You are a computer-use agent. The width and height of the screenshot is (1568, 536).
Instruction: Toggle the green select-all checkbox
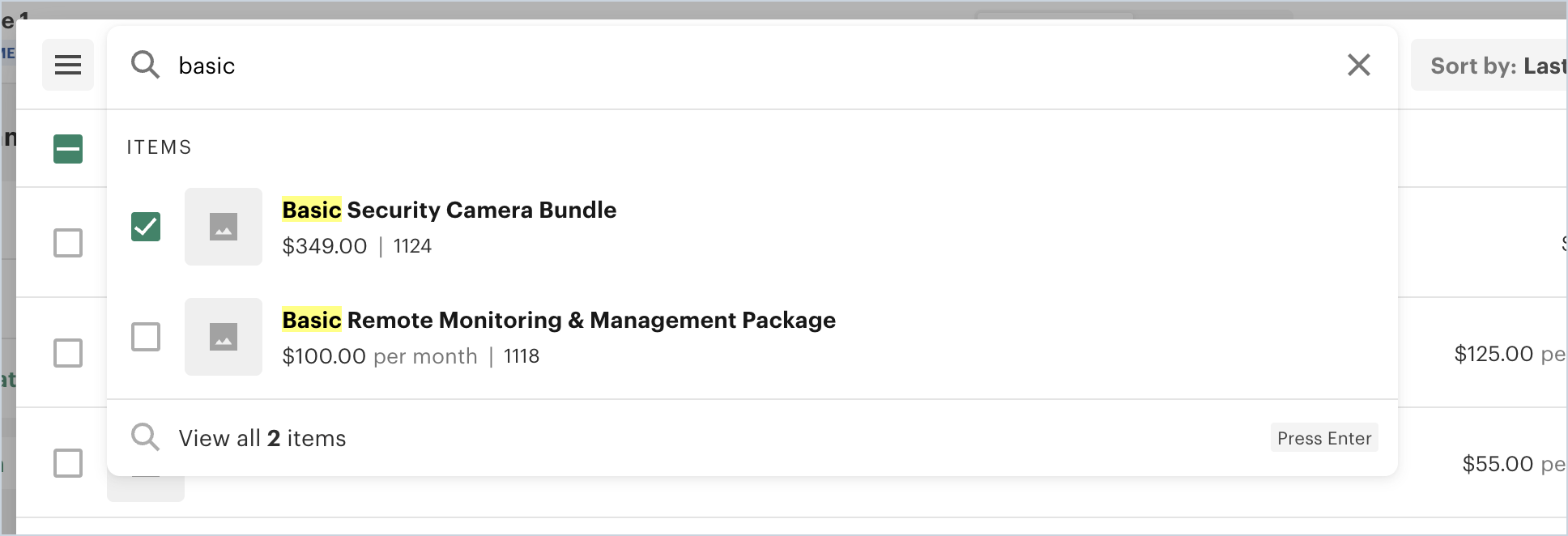pyautogui.click(x=68, y=149)
